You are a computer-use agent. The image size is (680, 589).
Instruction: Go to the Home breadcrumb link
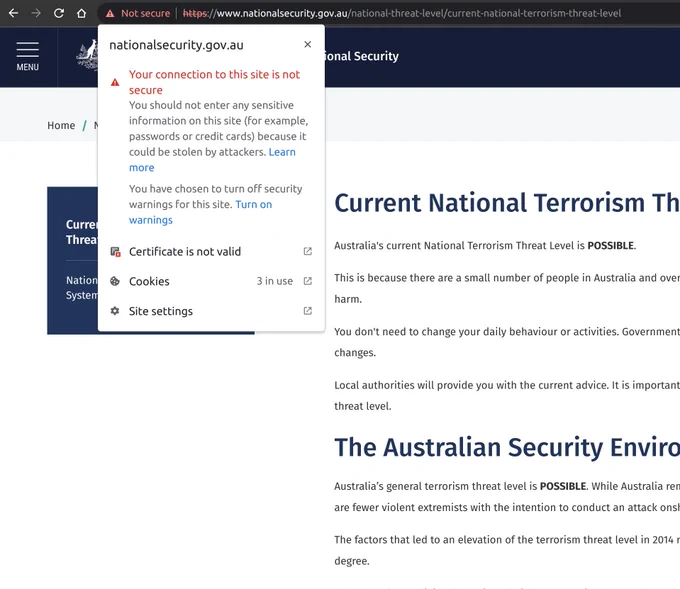tap(61, 126)
